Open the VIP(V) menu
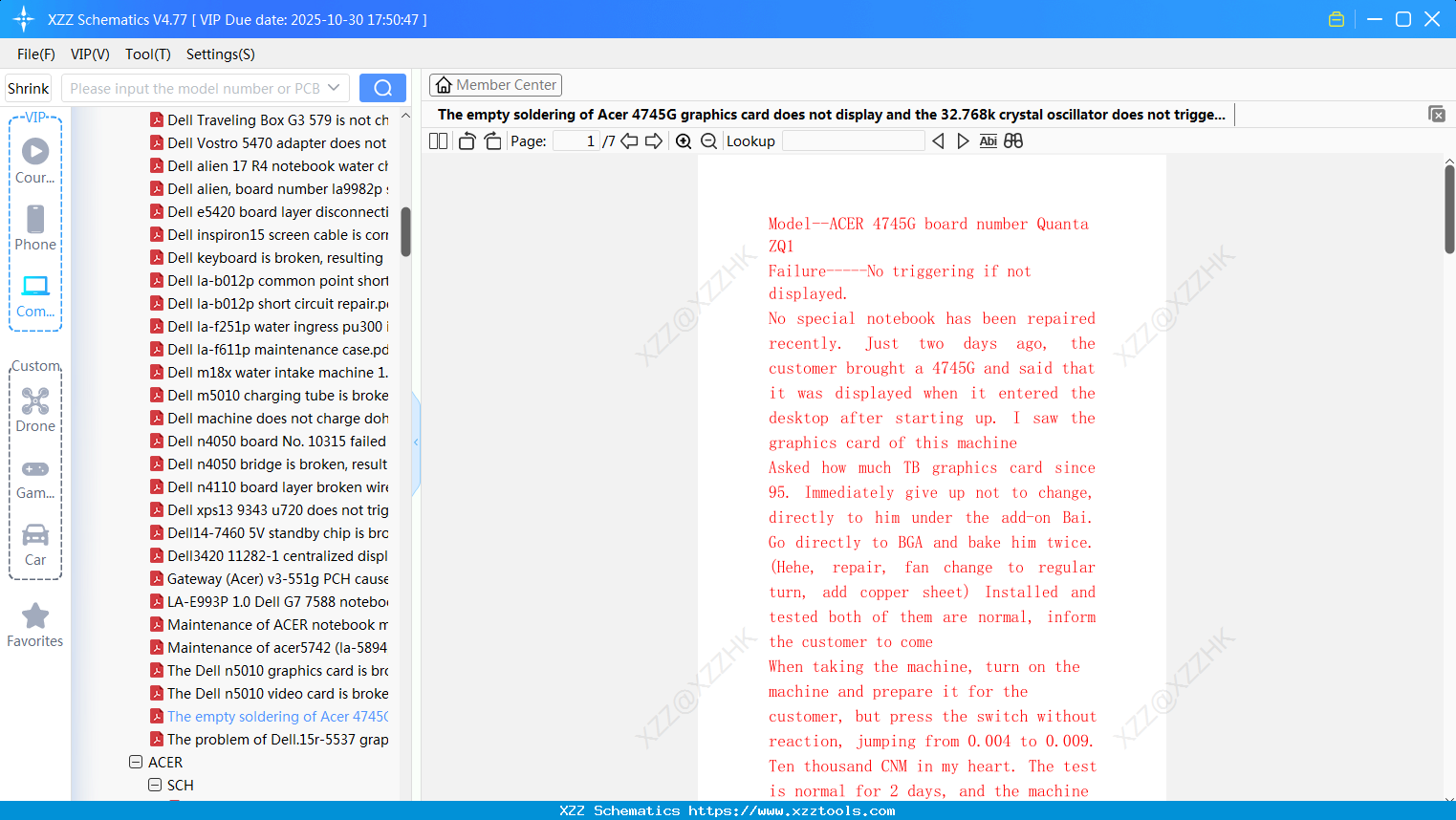The height and width of the screenshot is (820, 1456). (90, 54)
